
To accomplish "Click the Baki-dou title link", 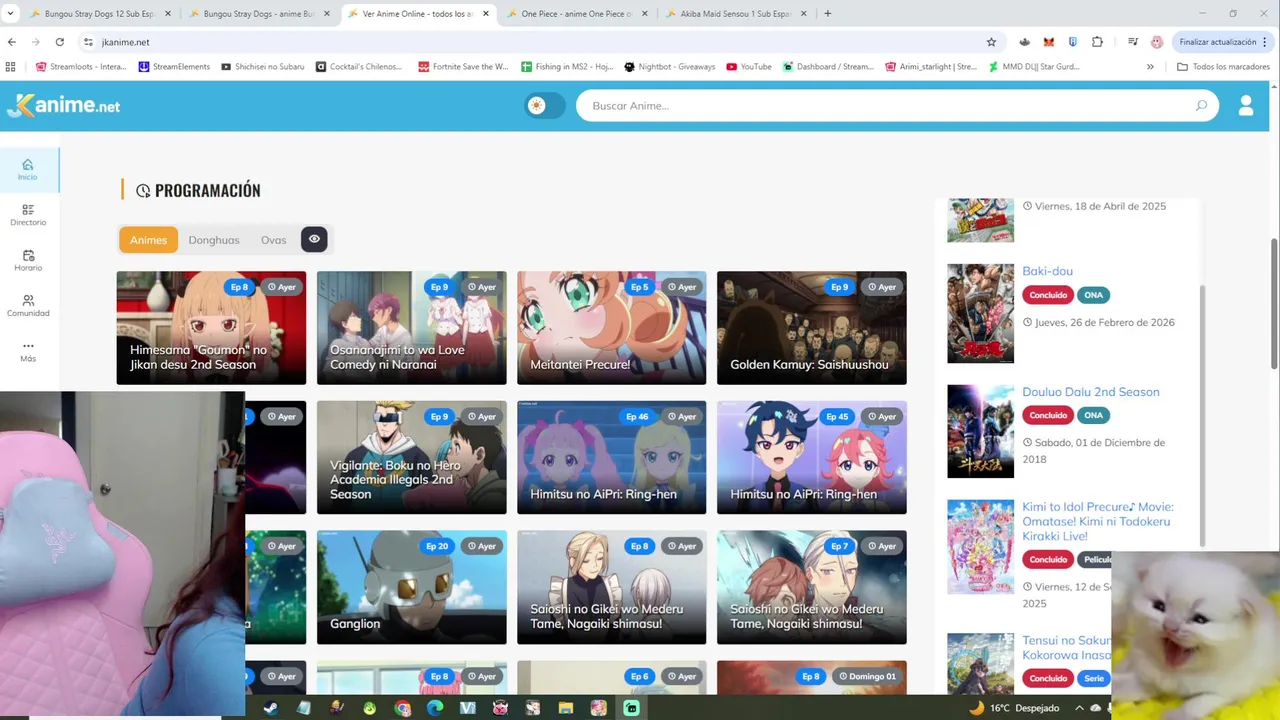I will tap(1047, 271).
